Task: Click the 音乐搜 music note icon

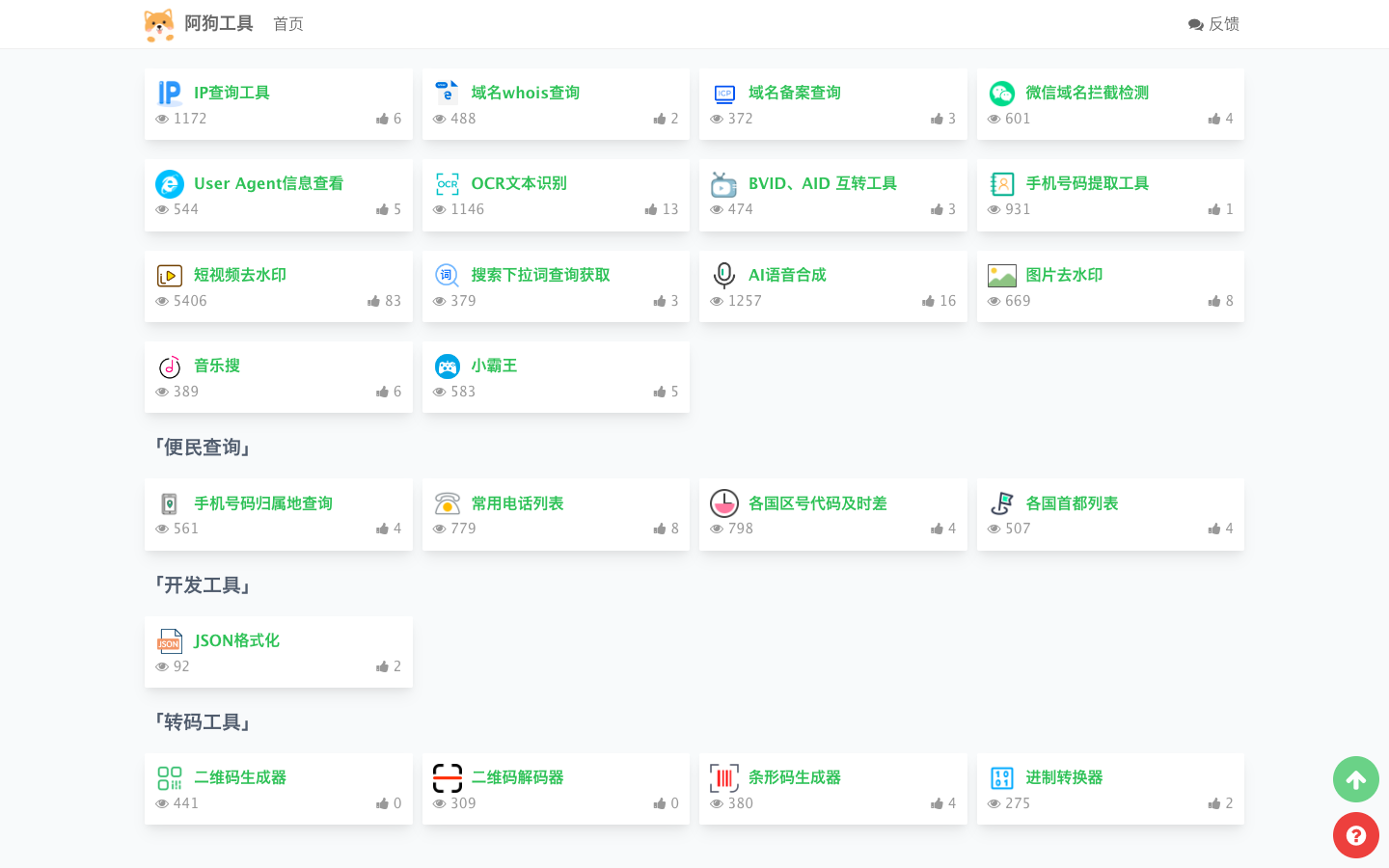Action: tap(170, 366)
